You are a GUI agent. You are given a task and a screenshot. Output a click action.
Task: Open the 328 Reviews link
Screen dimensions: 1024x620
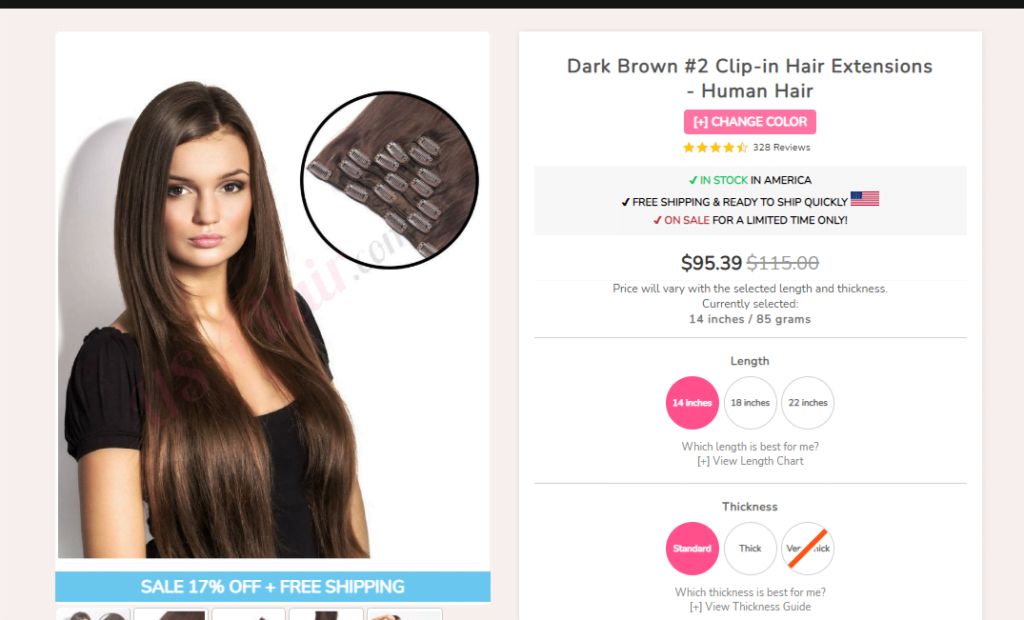coord(781,148)
